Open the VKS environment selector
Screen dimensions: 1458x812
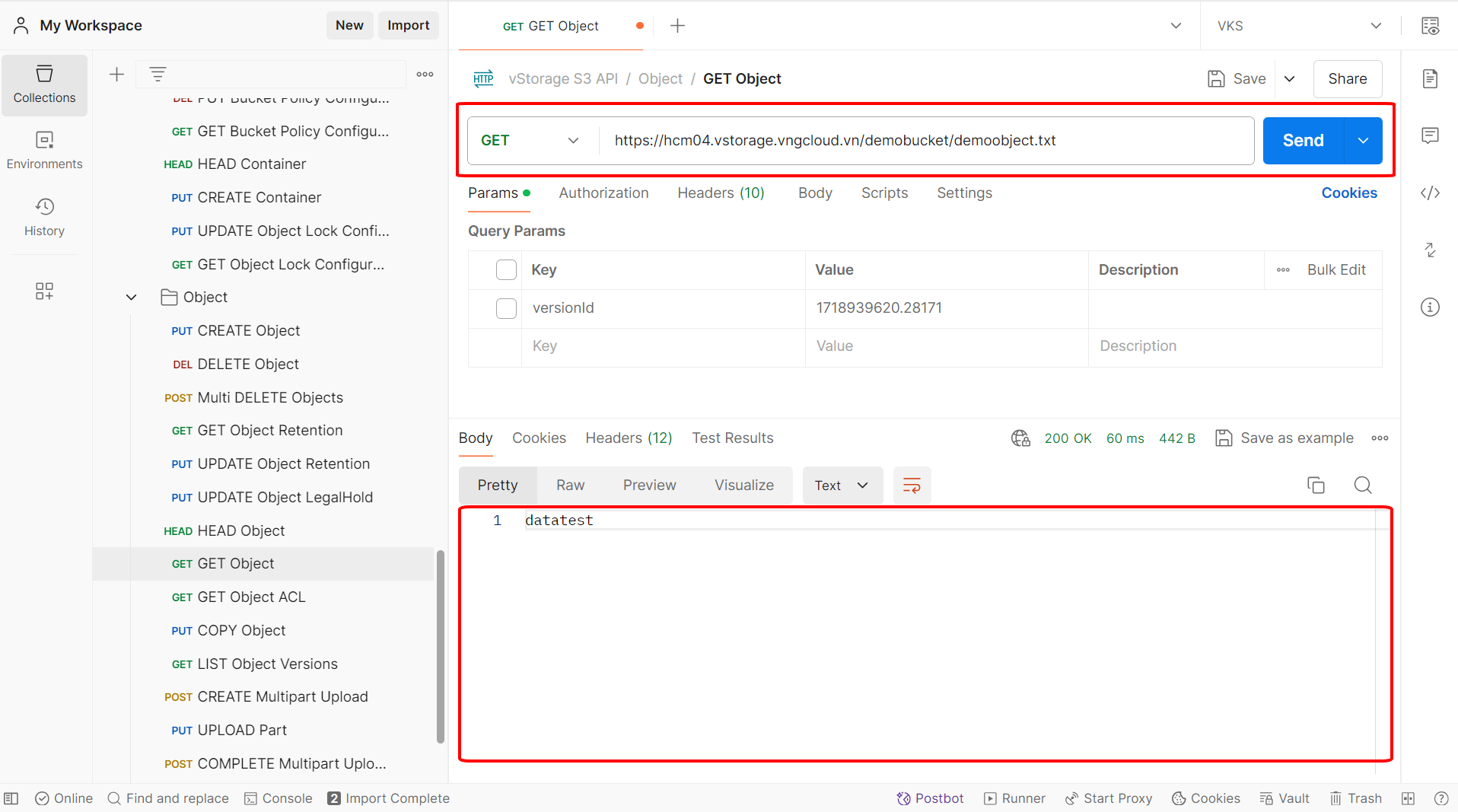point(1299,26)
